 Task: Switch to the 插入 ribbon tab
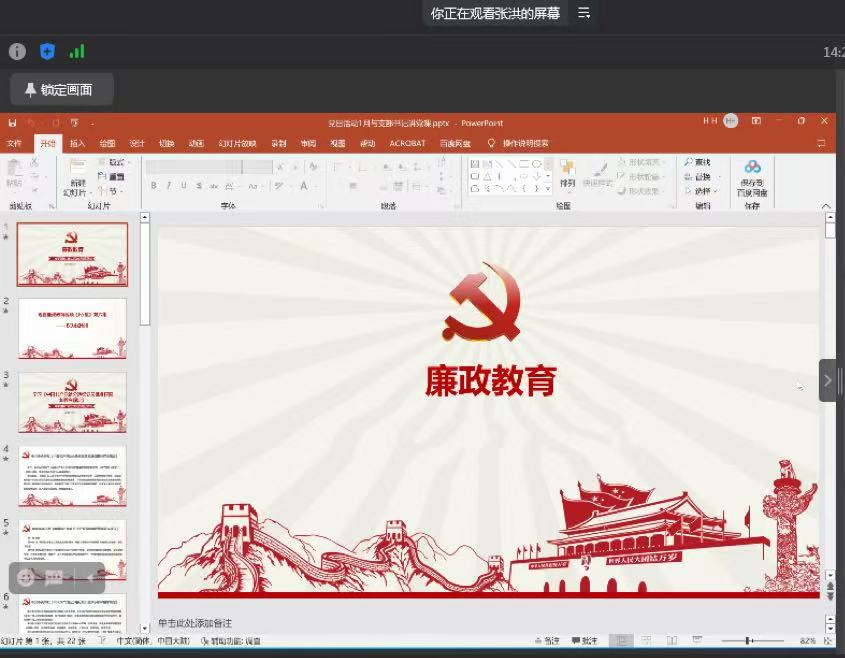pos(77,143)
